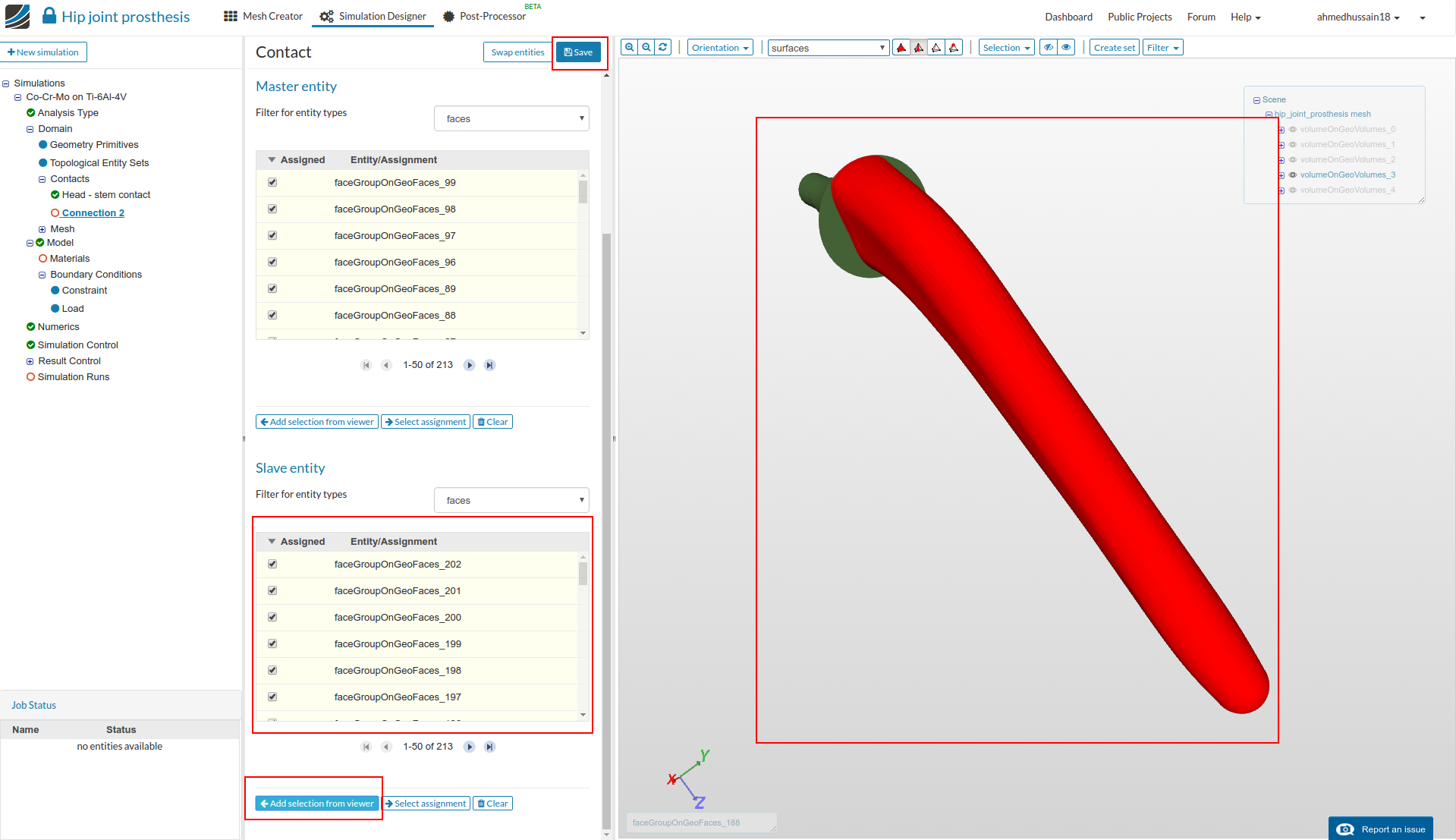Open the Forum link

click(1201, 17)
